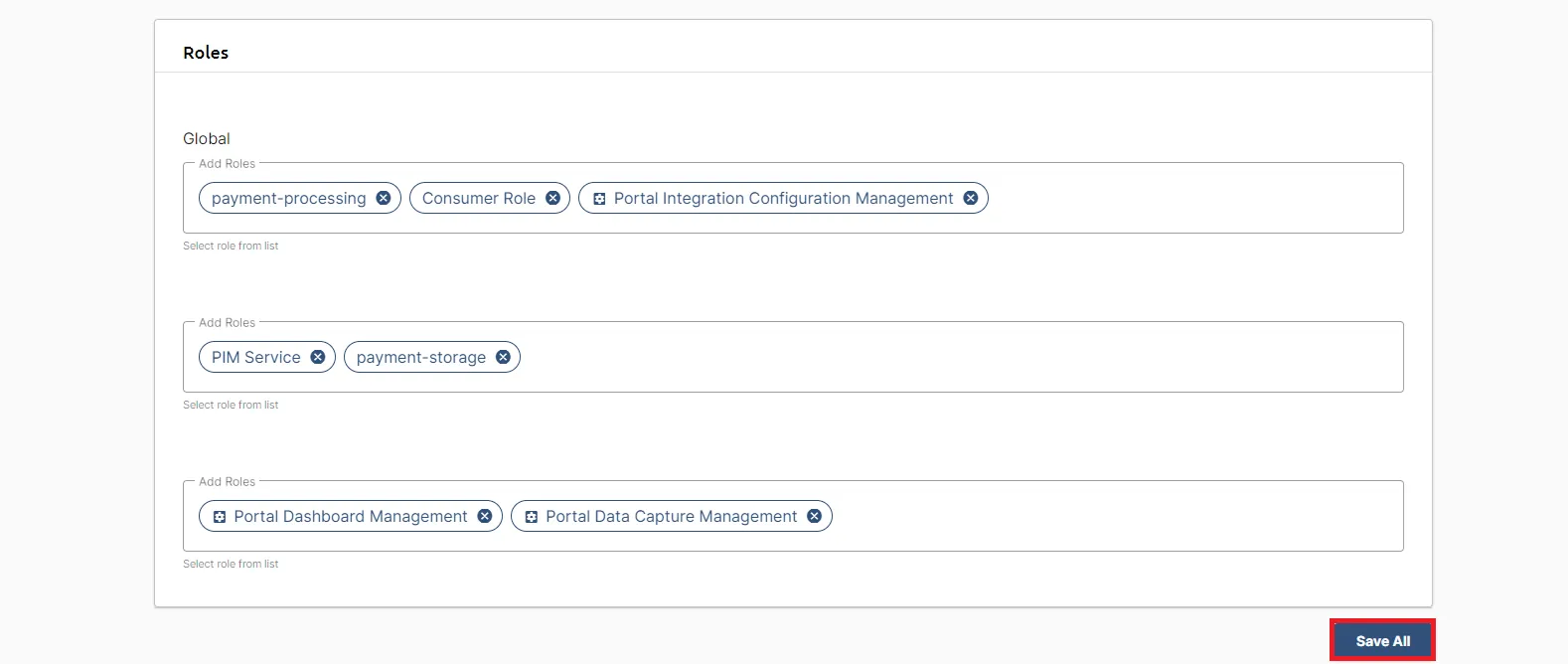The width and height of the screenshot is (1568, 664).
Task: Select the PIM Service chip label
Action: pos(256,357)
